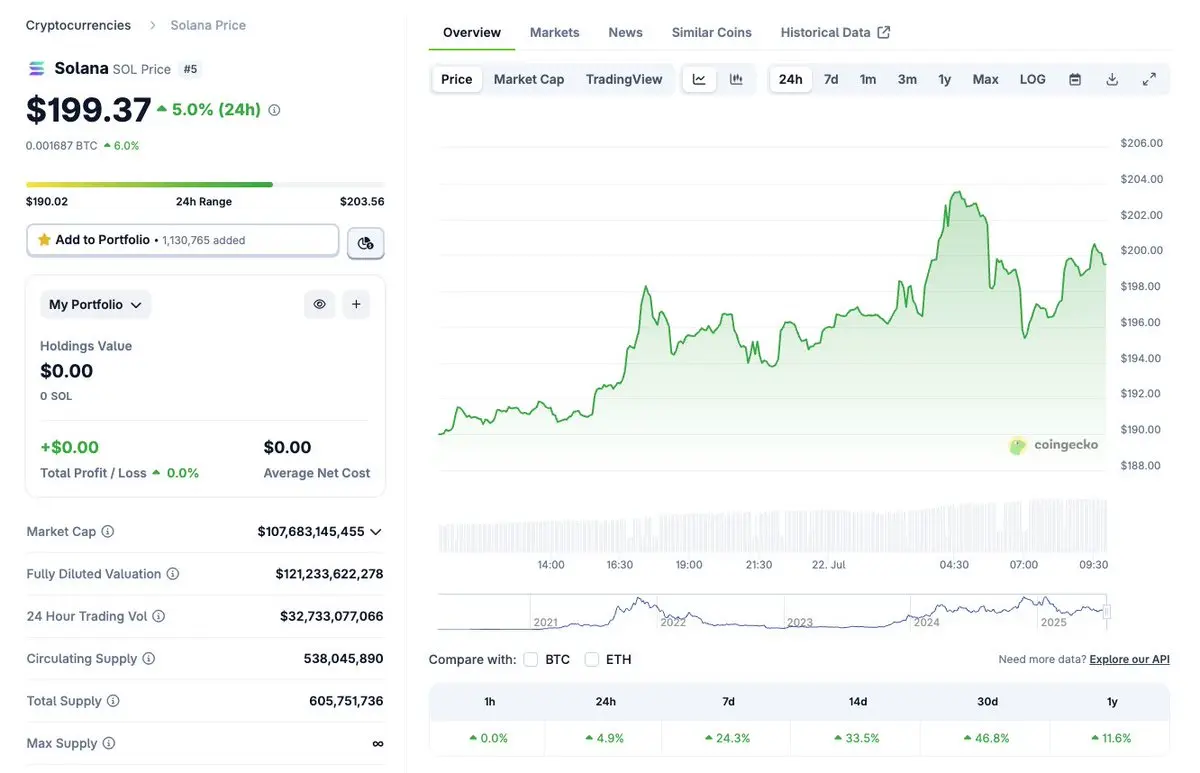Click the 24h Range progress bar
This screenshot has height=773, width=1200.
pos(205,184)
